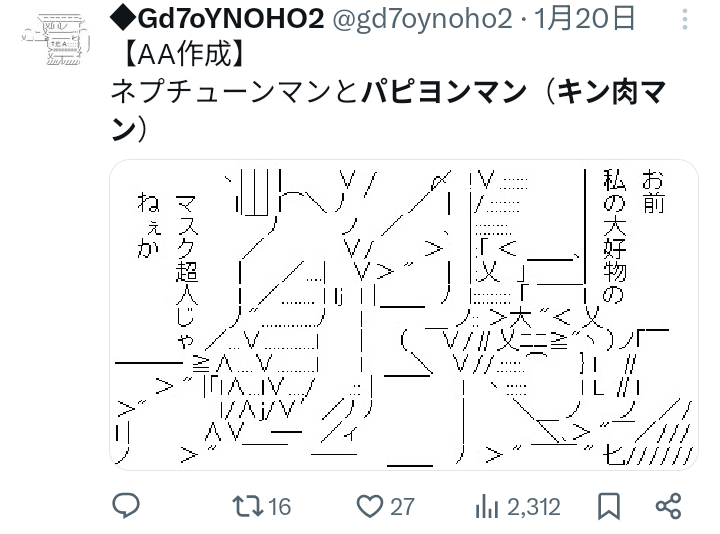Open the @gd7oynoho2 handle link
The image size is (720, 534).
click(x=422, y=19)
